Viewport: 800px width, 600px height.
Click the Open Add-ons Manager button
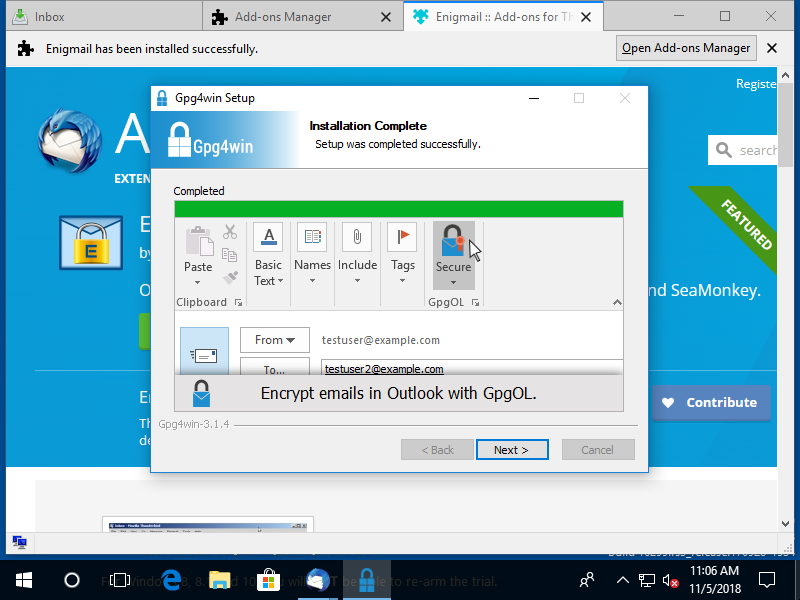(686, 47)
